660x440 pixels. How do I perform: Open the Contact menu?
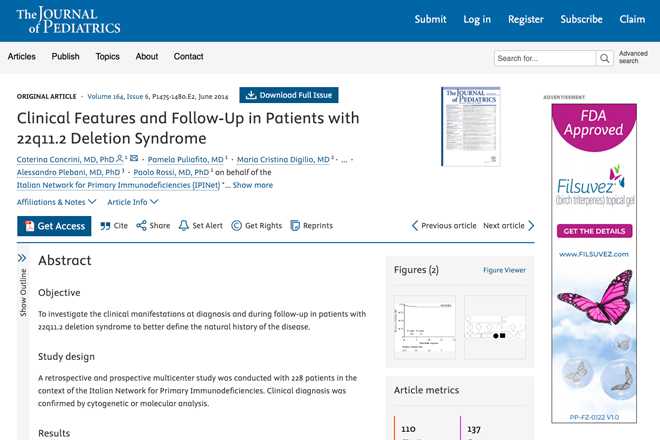pos(189,56)
